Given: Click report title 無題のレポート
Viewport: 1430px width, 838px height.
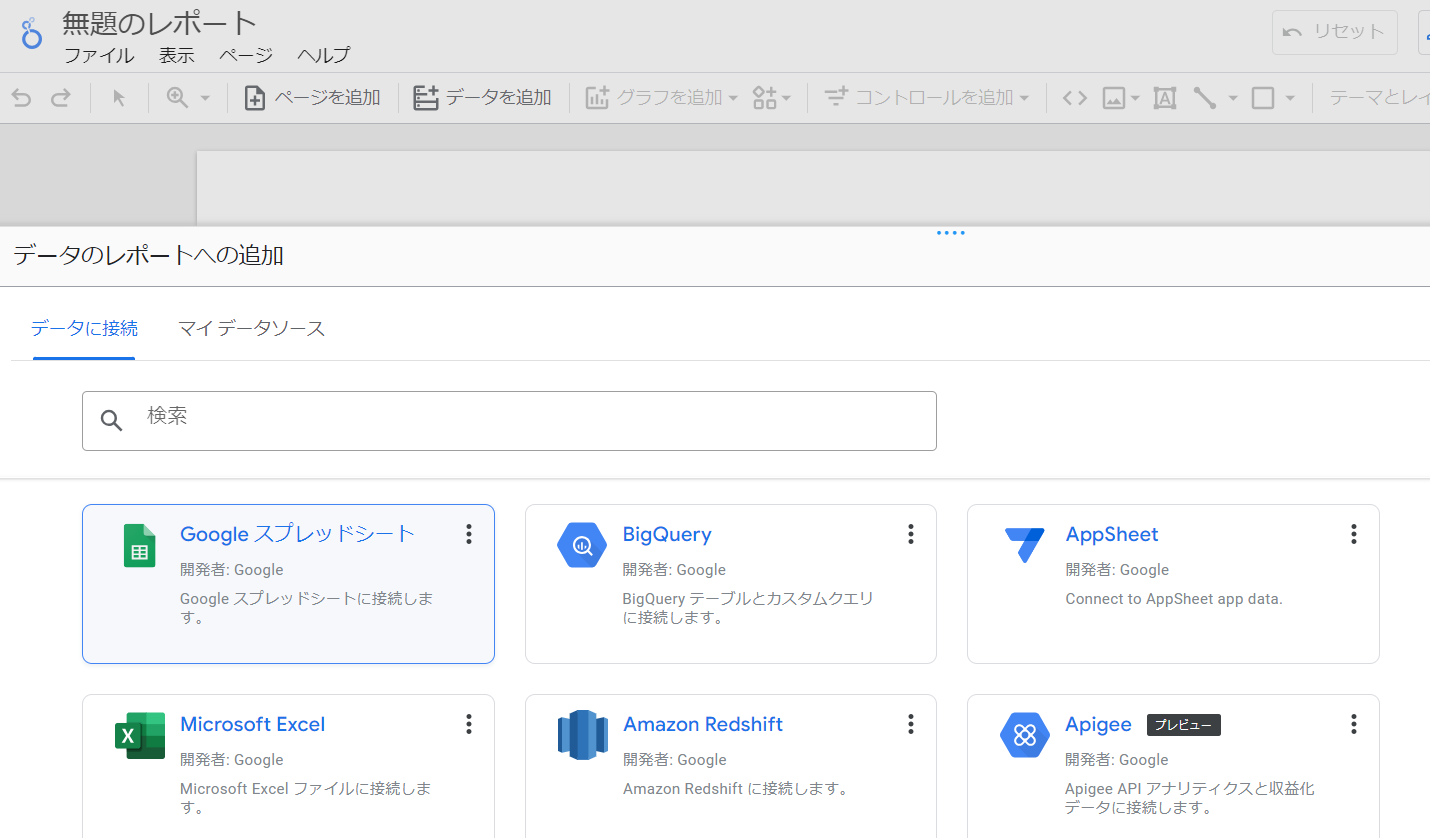Looking at the screenshot, I should (x=160, y=22).
